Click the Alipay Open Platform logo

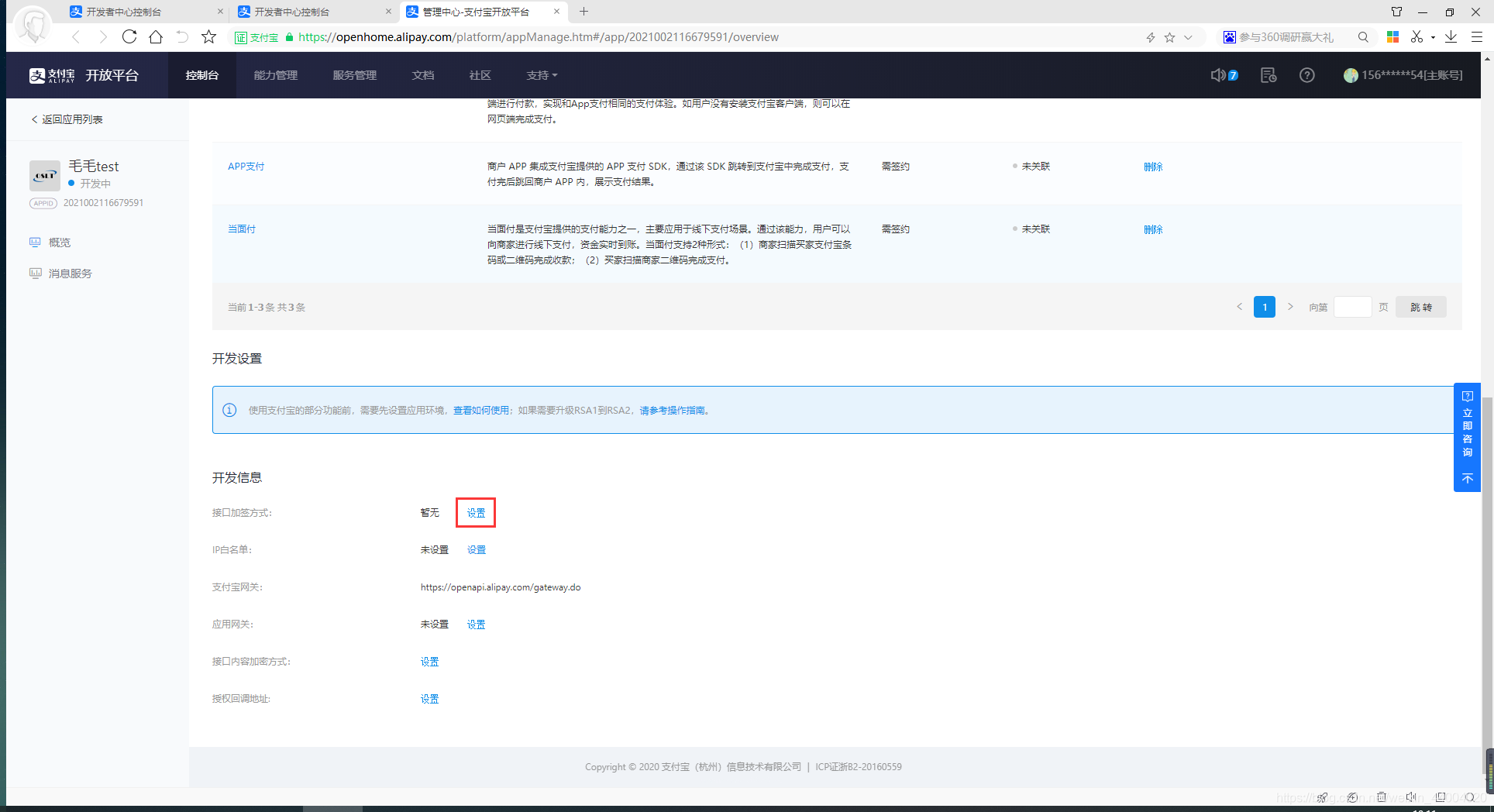84,75
